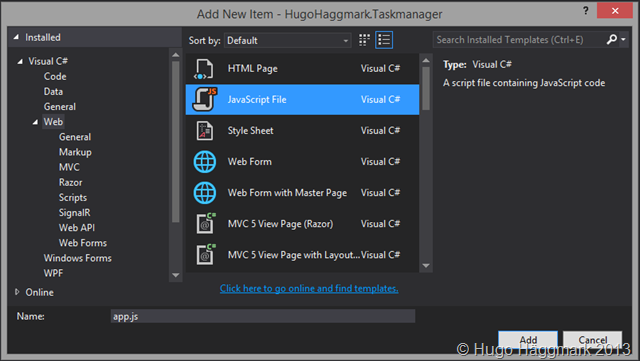Open the Sort by Default dropdown

288,40
